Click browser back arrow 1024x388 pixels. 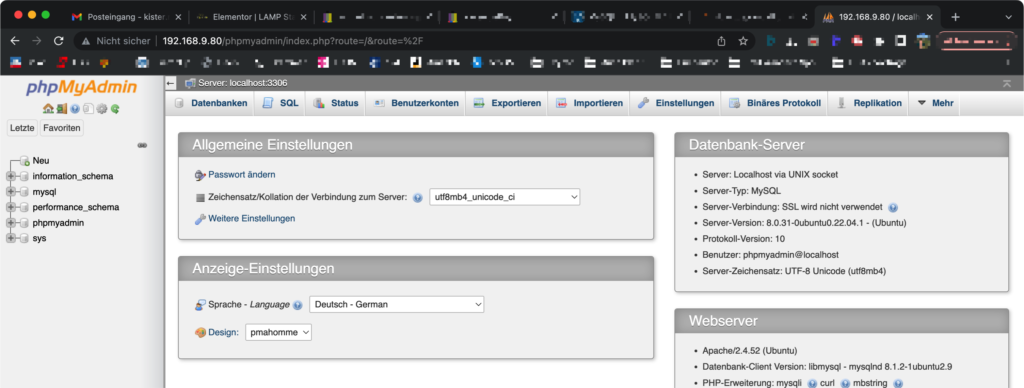pyautogui.click(x=16, y=40)
